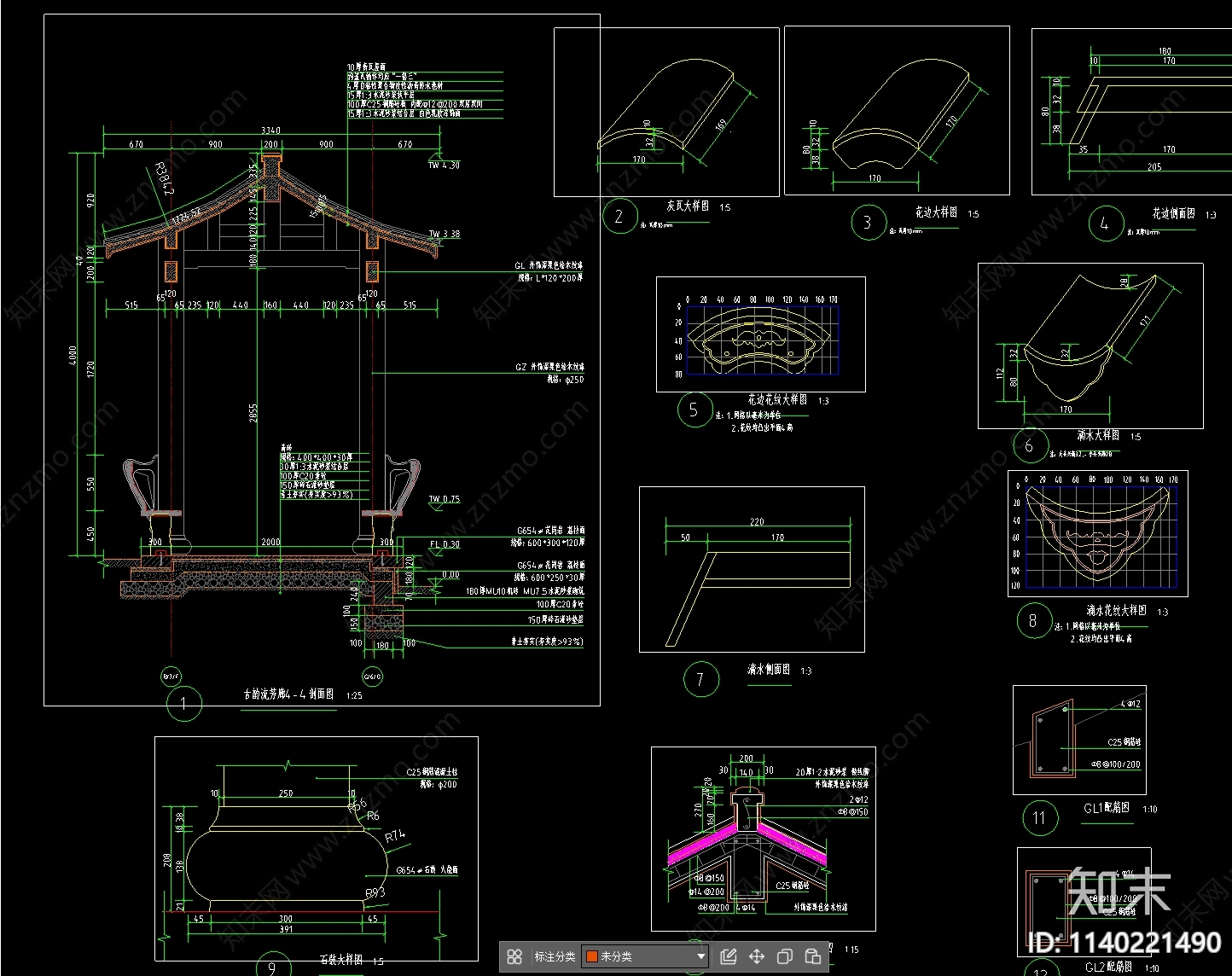Click the 3340 overall width dimension
1232x976 pixels.
[270, 131]
